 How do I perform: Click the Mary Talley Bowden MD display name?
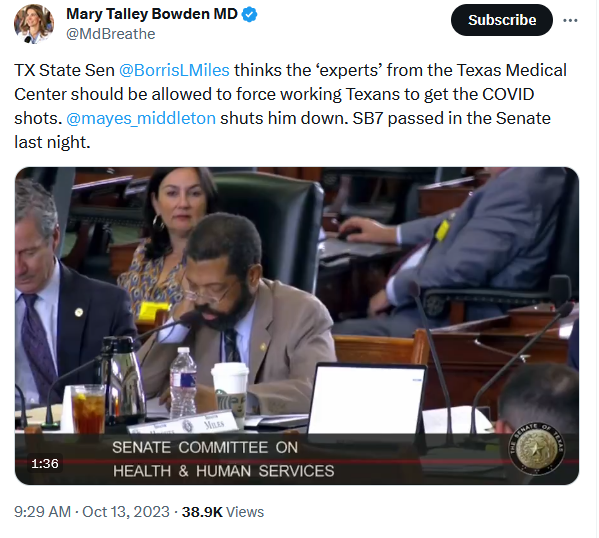tap(152, 14)
